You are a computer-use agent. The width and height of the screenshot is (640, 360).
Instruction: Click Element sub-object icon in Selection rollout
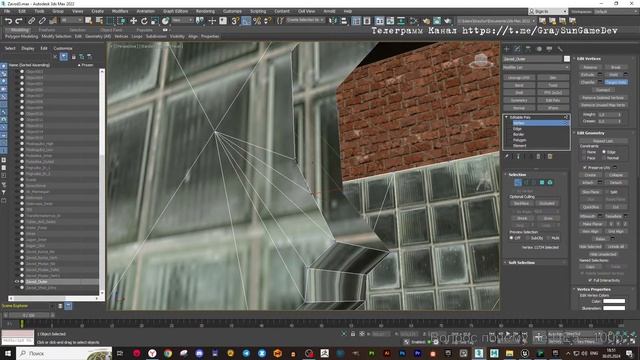pyautogui.click(x=550, y=182)
